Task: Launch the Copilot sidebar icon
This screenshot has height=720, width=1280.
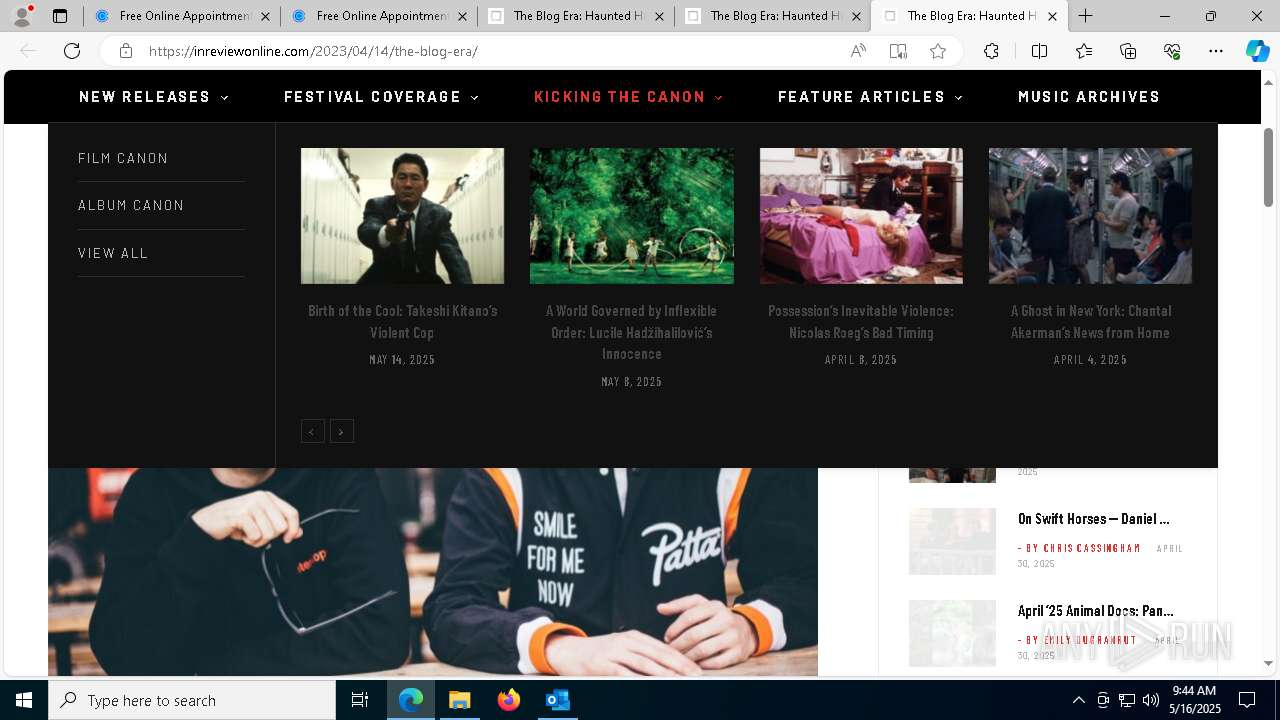Action: pyautogui.click(x=1257, y=51)
